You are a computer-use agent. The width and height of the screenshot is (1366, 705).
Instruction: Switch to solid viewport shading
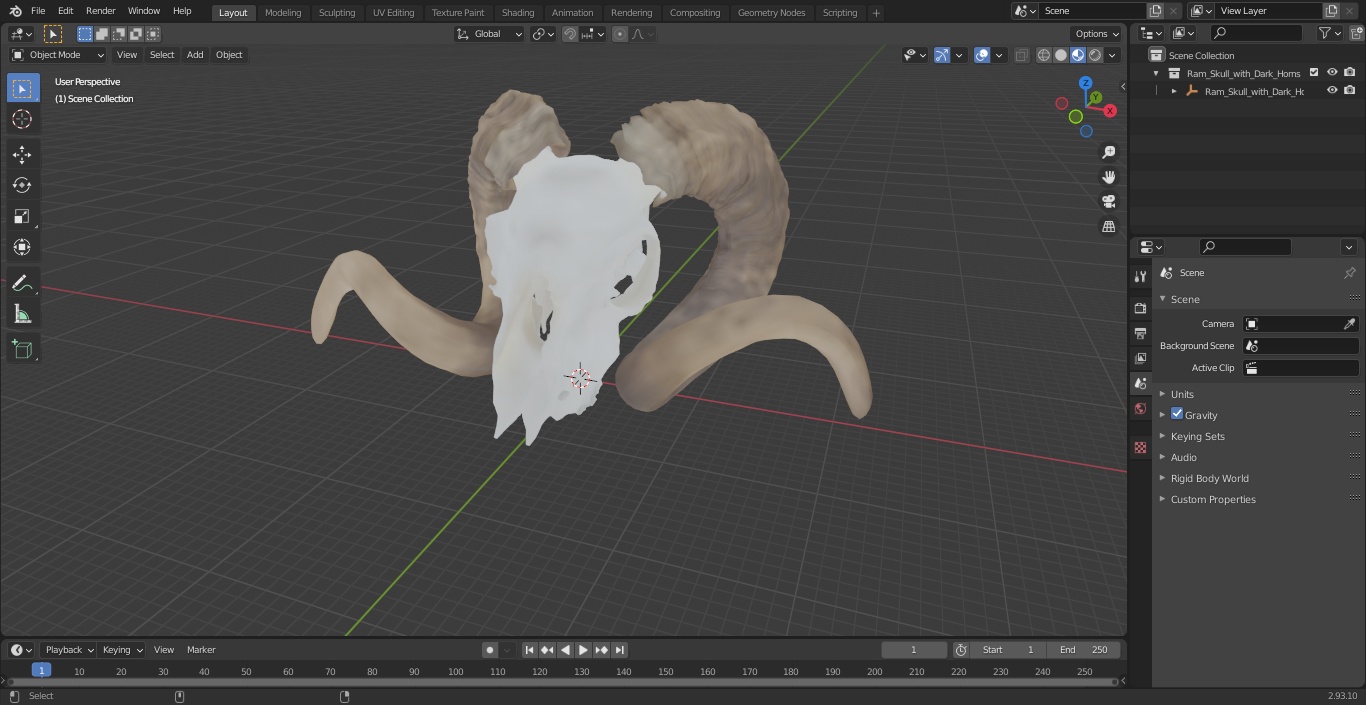1061,55
